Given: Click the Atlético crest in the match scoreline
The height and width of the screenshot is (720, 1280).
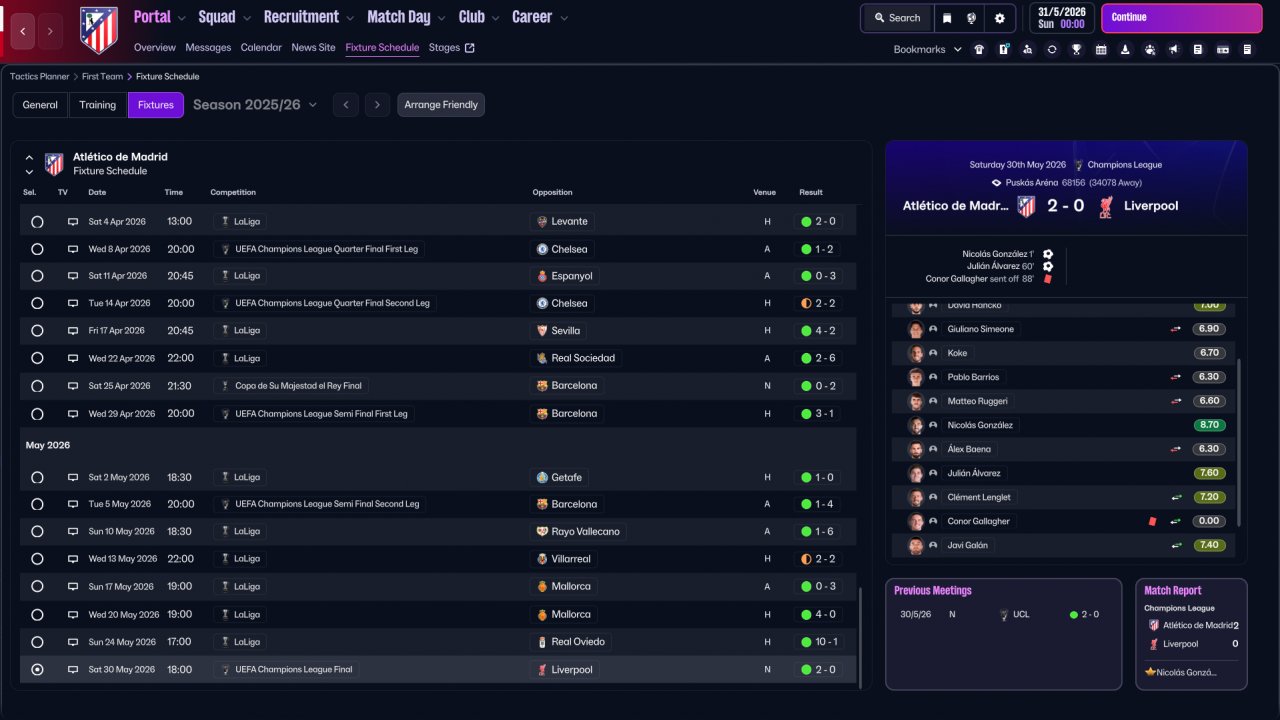Looking at the screenshot, I should click(1026, 206).
